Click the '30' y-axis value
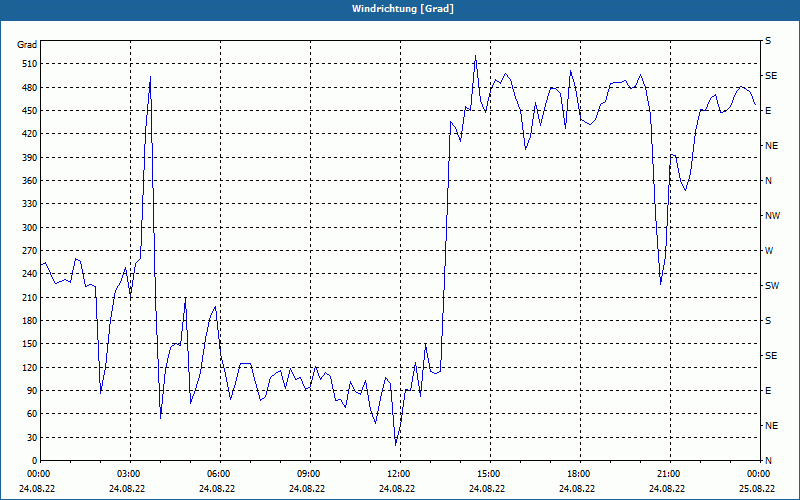The image size is (800, 500). point(32,437)
